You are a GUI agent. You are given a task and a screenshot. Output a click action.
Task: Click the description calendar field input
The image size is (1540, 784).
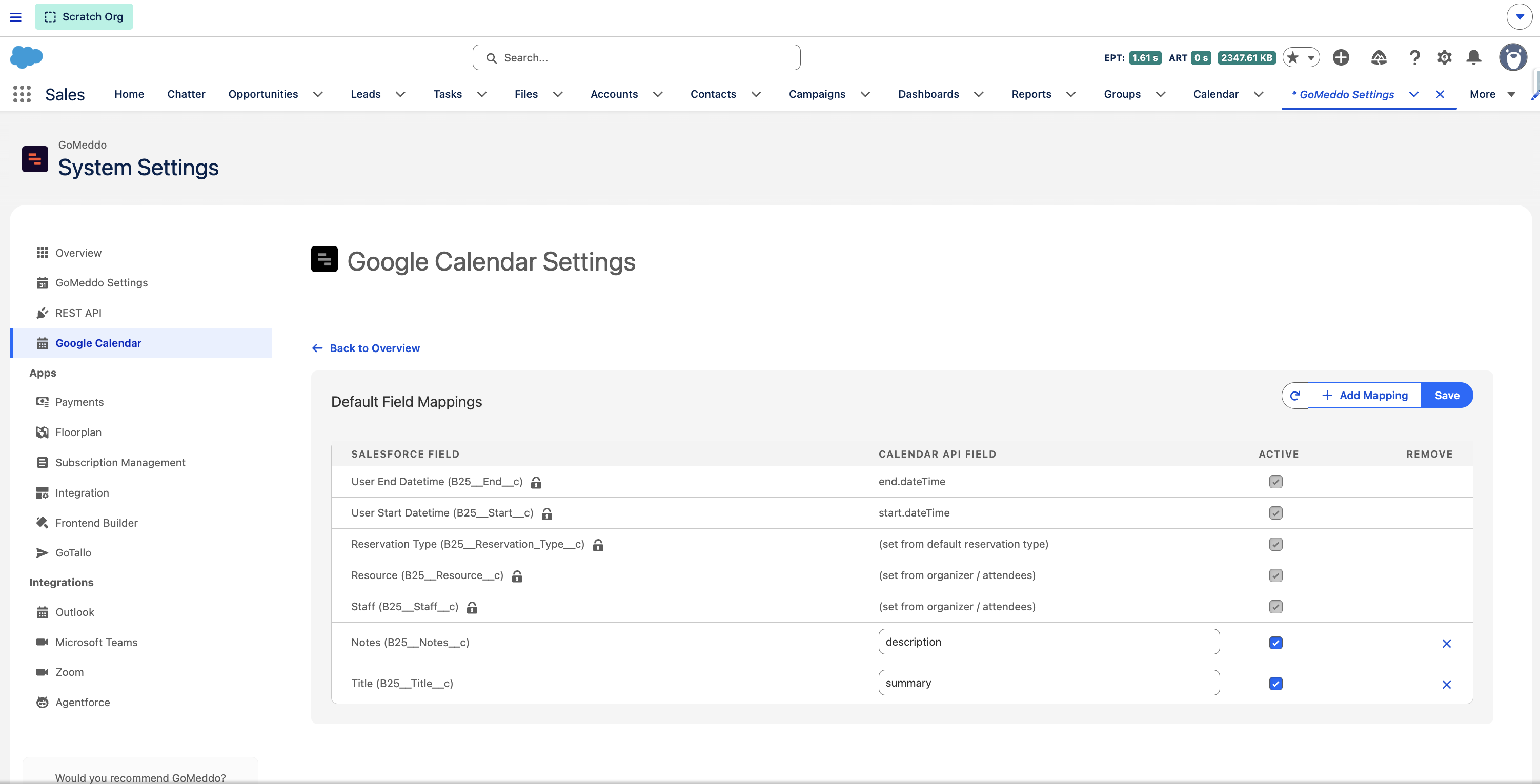pyautogui.click(x=1048, y=642)
